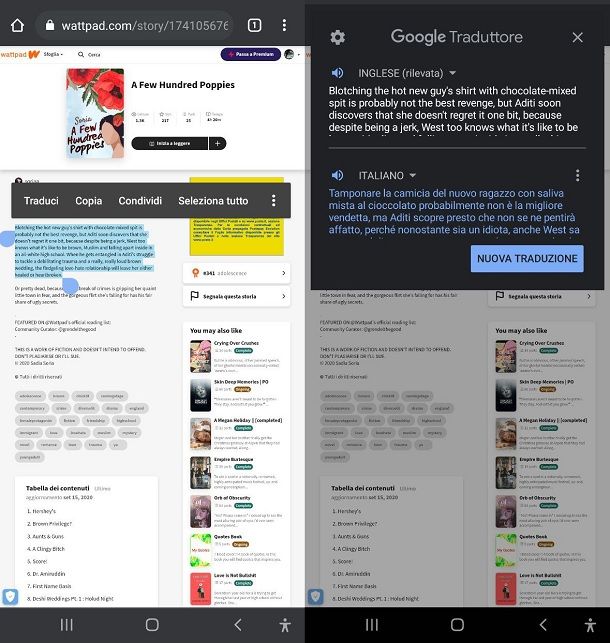Open chapter 7. First Name Basis, left screen

[49, 586]
